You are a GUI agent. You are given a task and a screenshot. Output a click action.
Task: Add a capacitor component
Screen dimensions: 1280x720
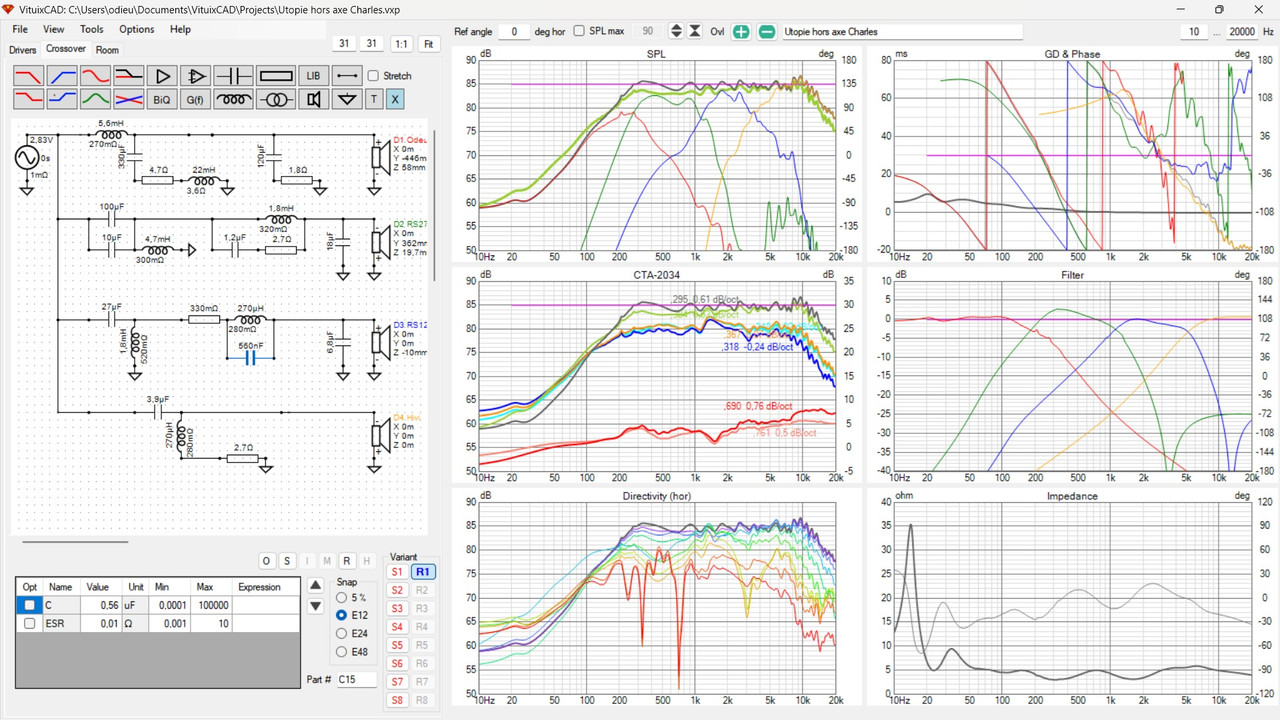pos(234,75)
